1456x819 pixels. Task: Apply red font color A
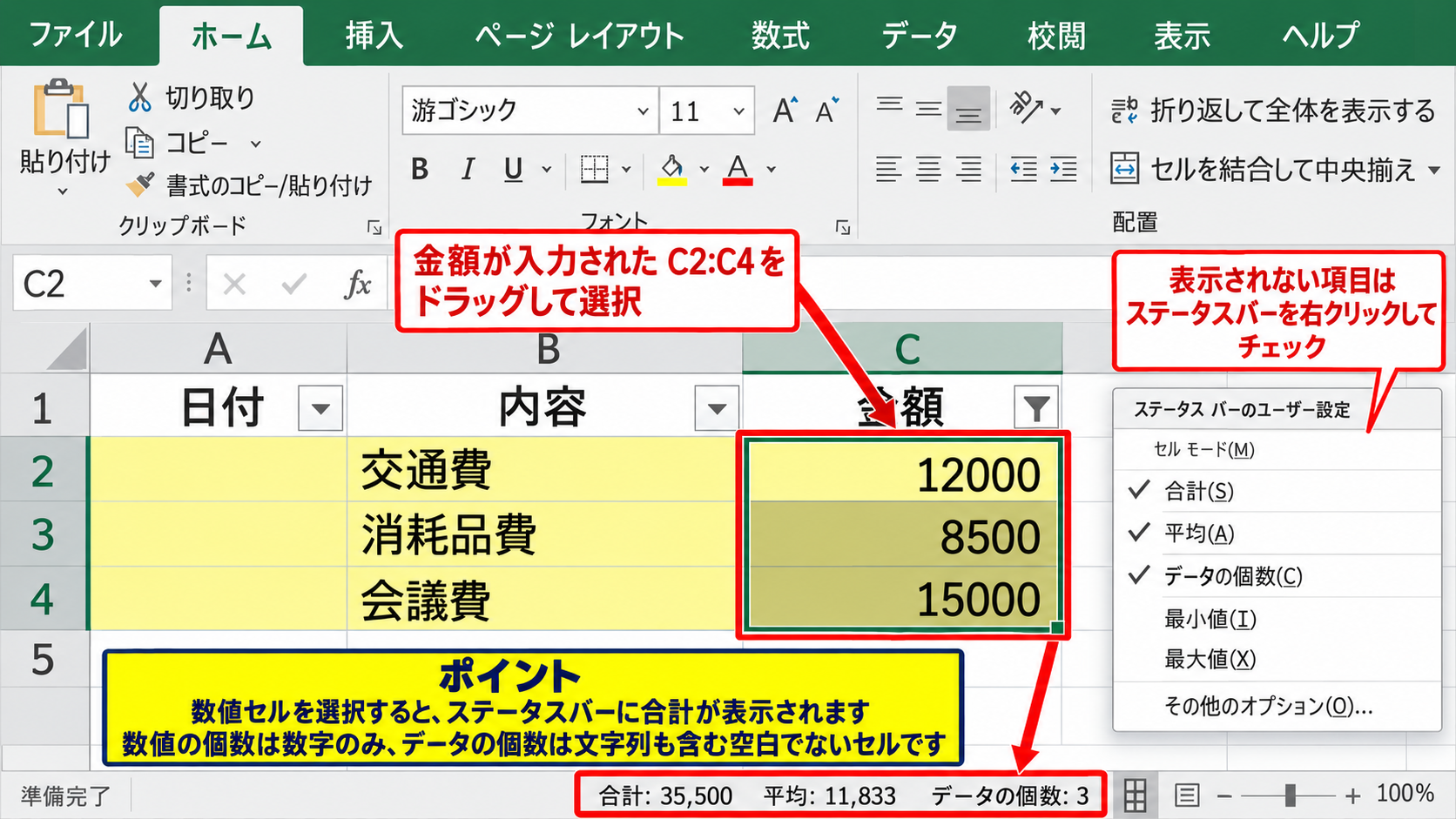coord(738,169)
